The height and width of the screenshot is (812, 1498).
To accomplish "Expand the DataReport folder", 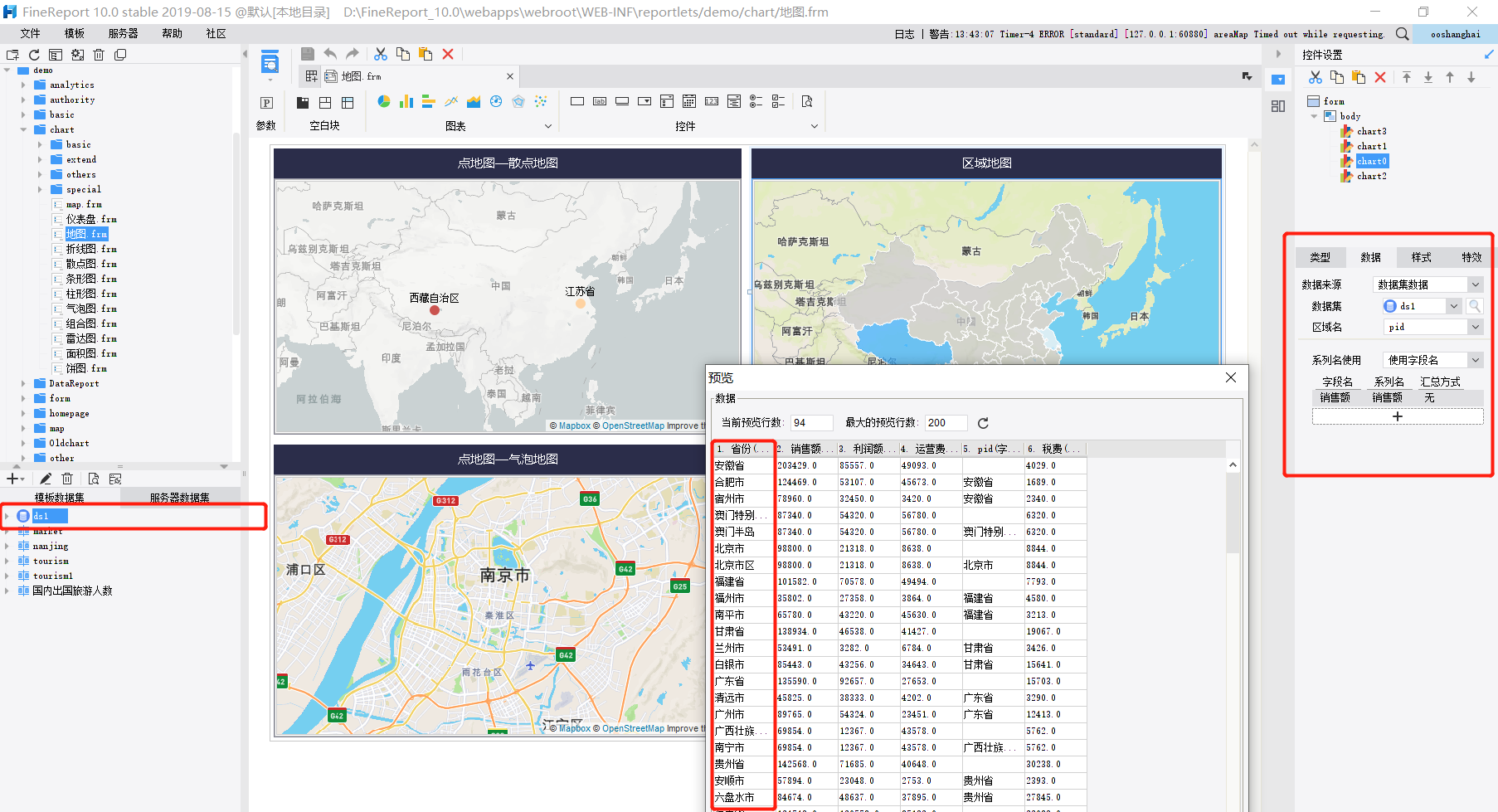I will point(23,383).
